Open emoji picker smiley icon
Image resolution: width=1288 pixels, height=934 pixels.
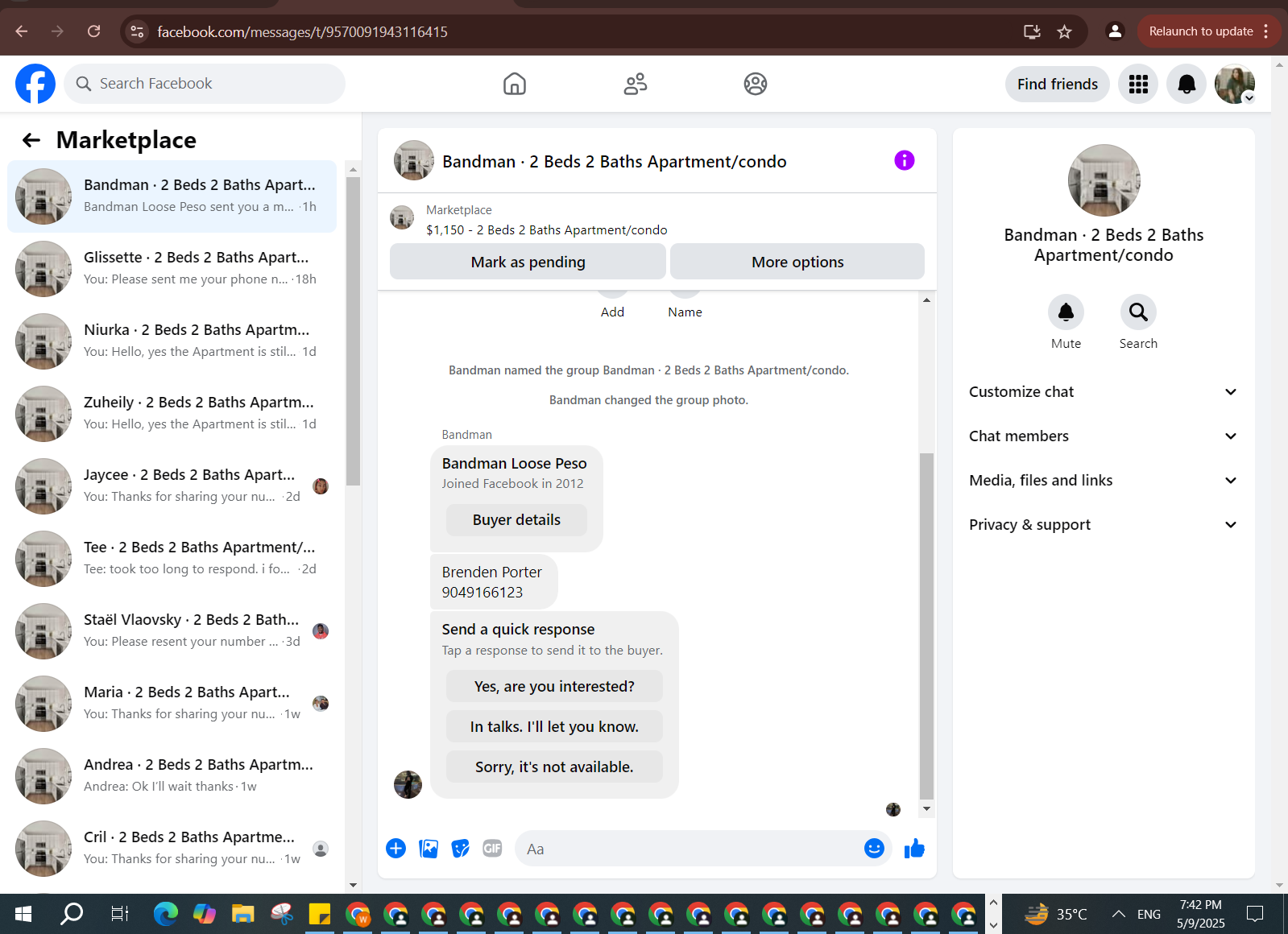(874, 848)
